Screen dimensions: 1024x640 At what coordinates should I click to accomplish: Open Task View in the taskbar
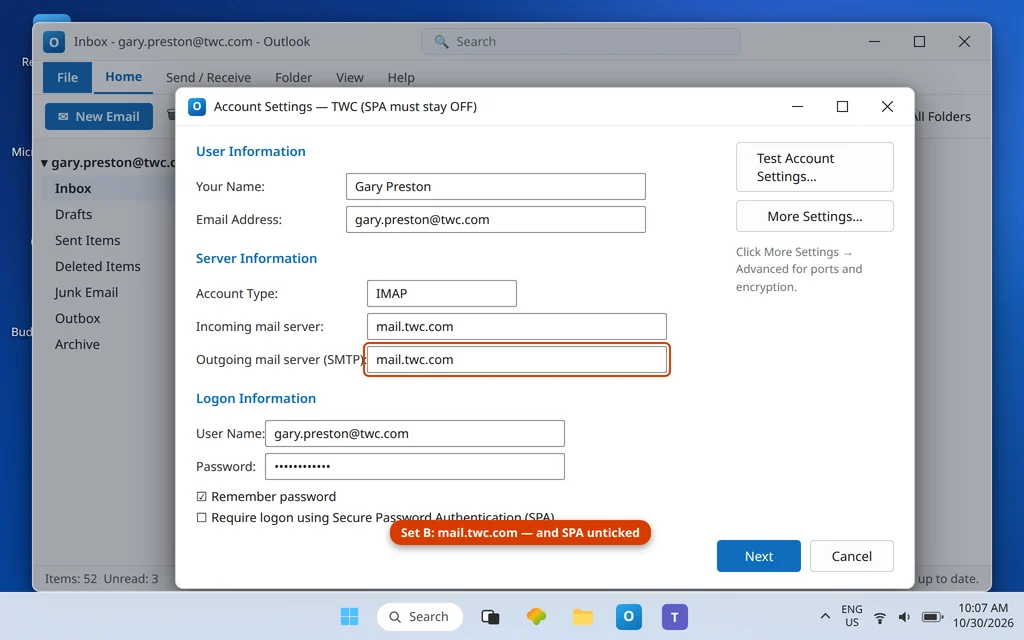pyautogui.click(x=490, y=616)
